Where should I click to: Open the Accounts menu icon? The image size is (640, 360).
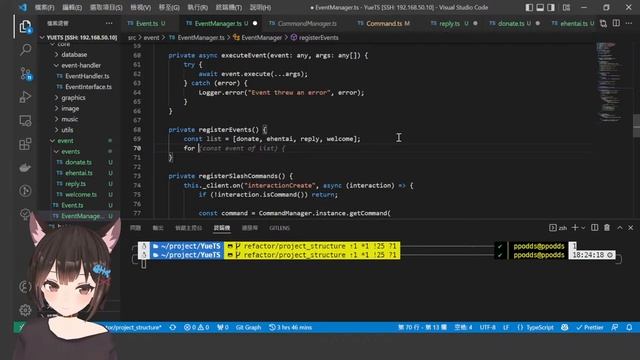point(25,287)
